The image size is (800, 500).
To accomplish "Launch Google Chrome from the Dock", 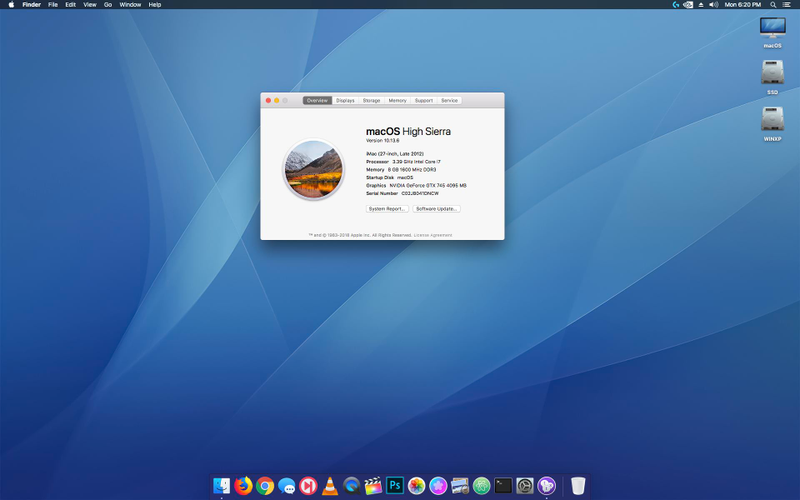I will (265, 486).
